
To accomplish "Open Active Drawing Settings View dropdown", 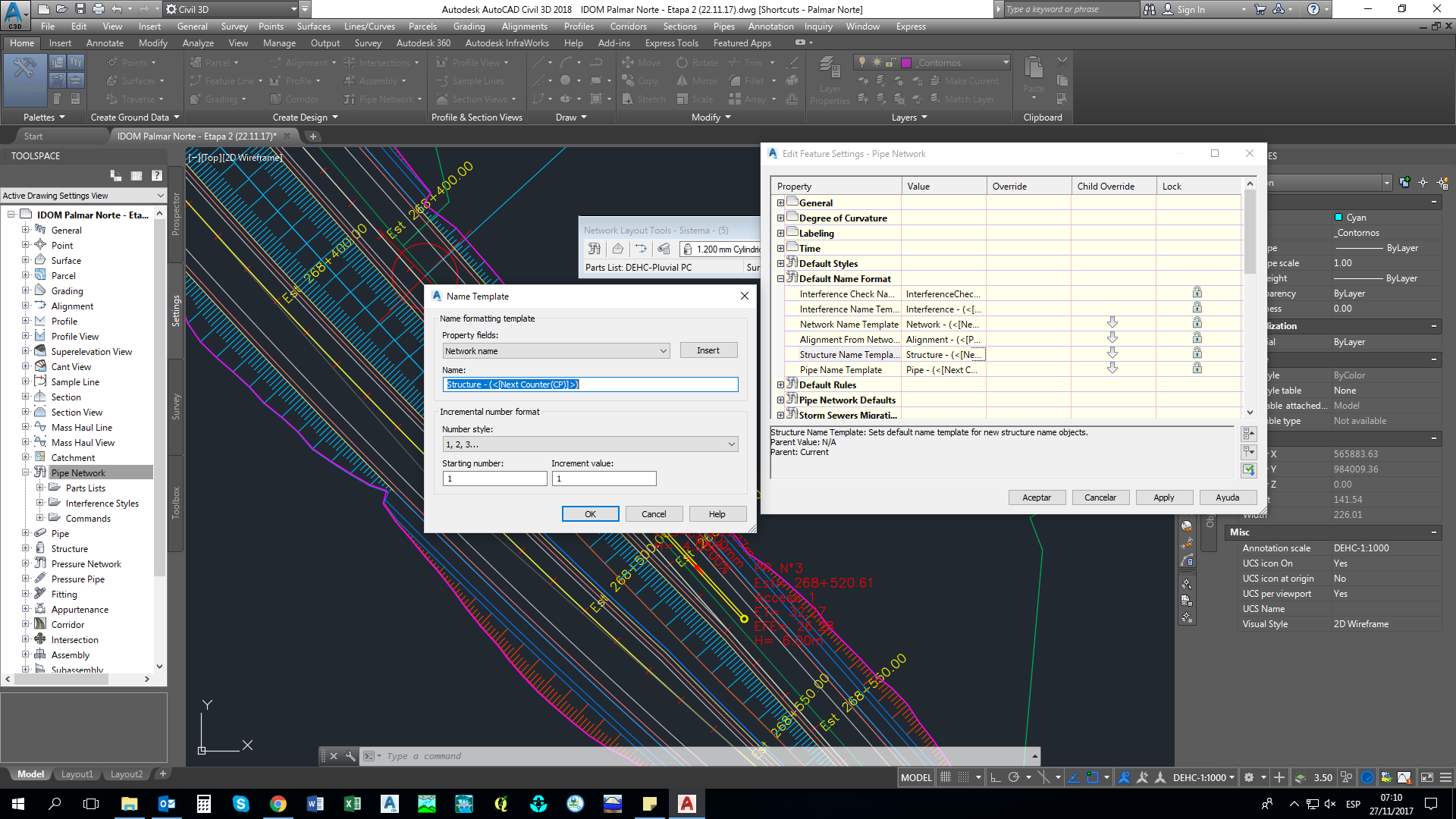I will click(83, 196).
